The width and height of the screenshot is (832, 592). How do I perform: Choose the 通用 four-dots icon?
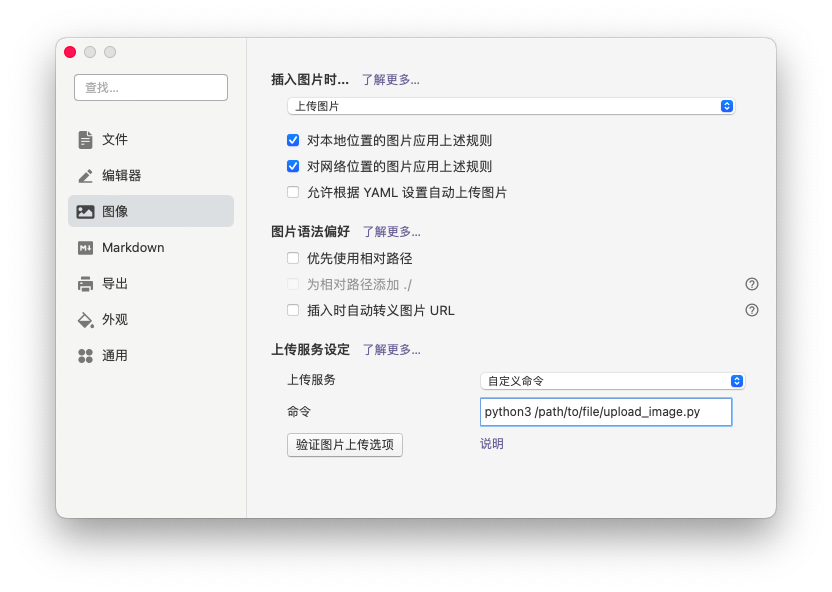coord(85,356)
